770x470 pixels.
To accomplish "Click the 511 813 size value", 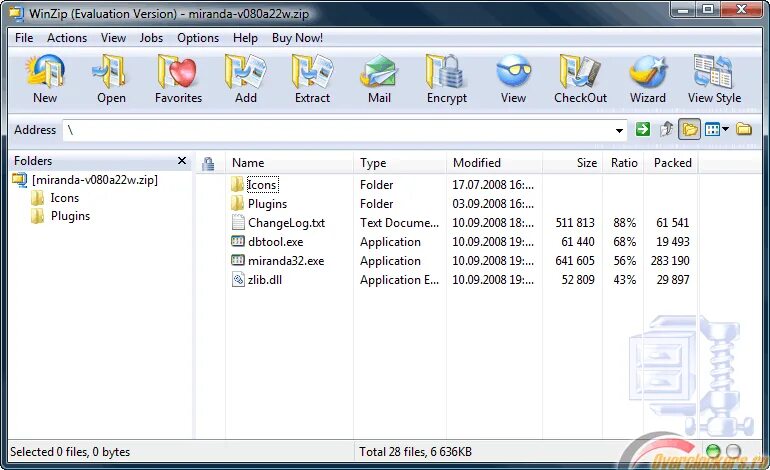I will [x=575, y=223].
